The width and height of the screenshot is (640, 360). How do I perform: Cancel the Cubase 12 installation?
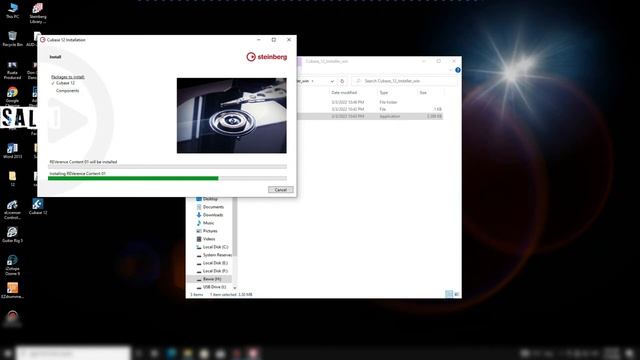280,190
